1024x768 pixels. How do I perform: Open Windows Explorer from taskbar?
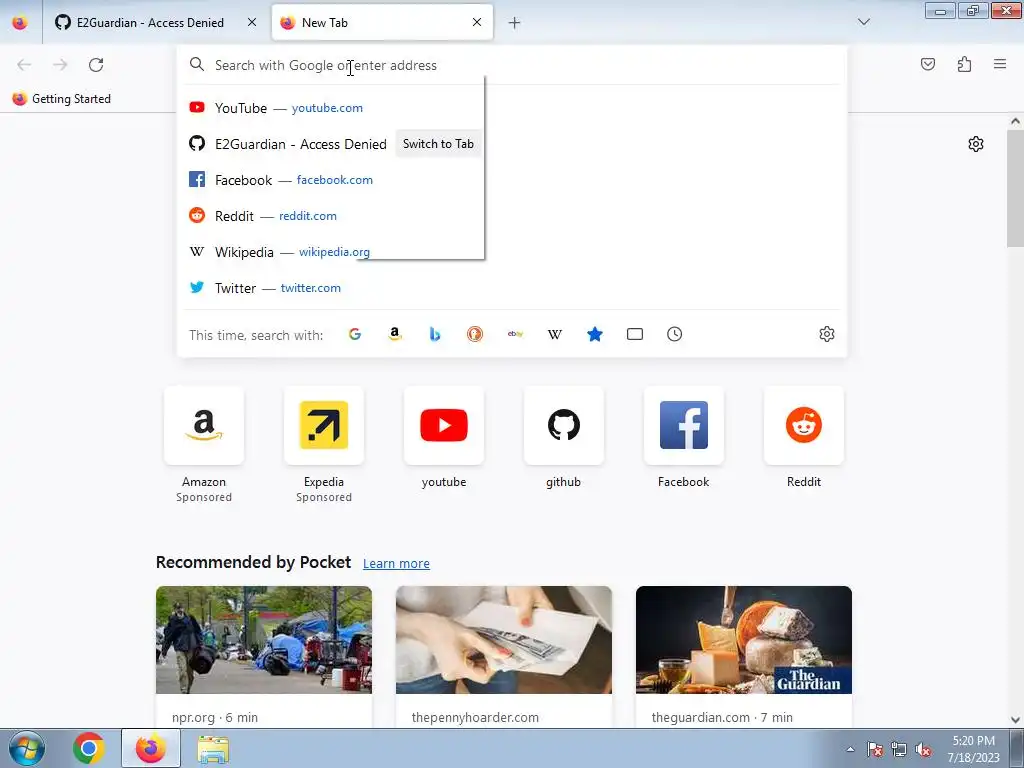click(213, 748)
